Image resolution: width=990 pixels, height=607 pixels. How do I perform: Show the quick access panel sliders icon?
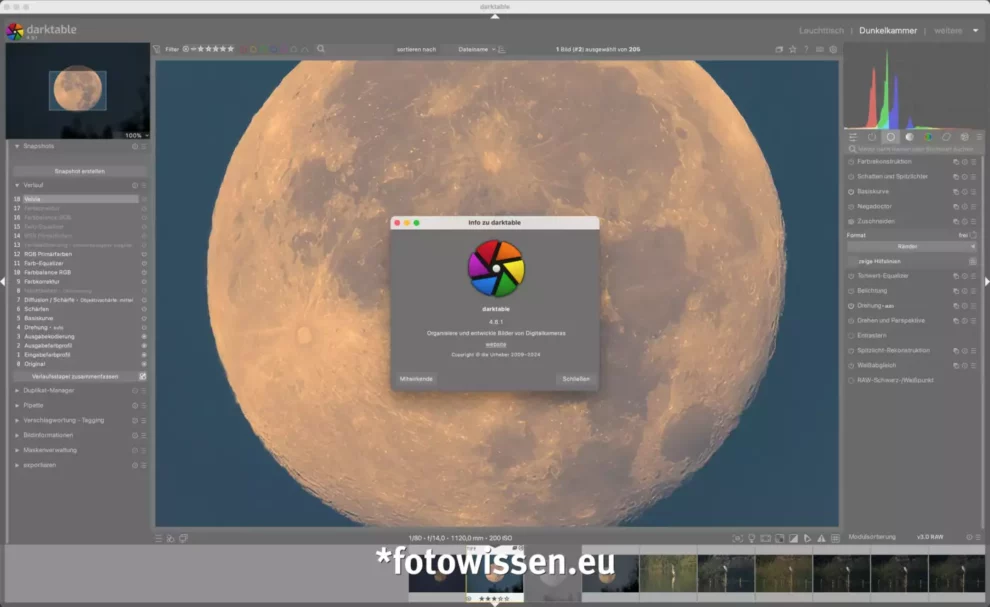click(x=853, y=137)
